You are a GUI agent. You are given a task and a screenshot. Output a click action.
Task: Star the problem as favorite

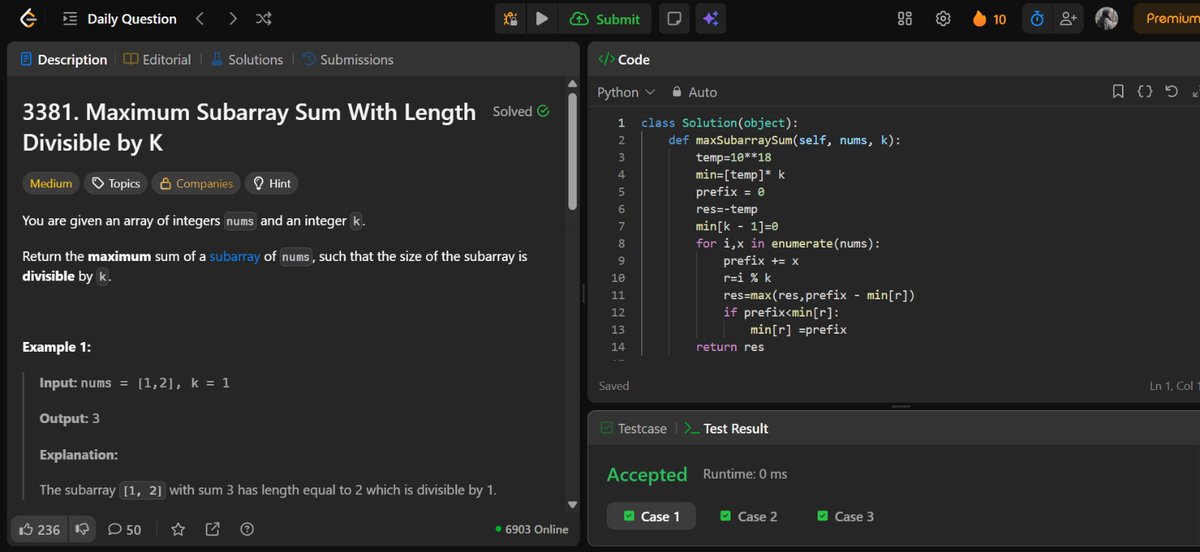[x=178, y=529]
